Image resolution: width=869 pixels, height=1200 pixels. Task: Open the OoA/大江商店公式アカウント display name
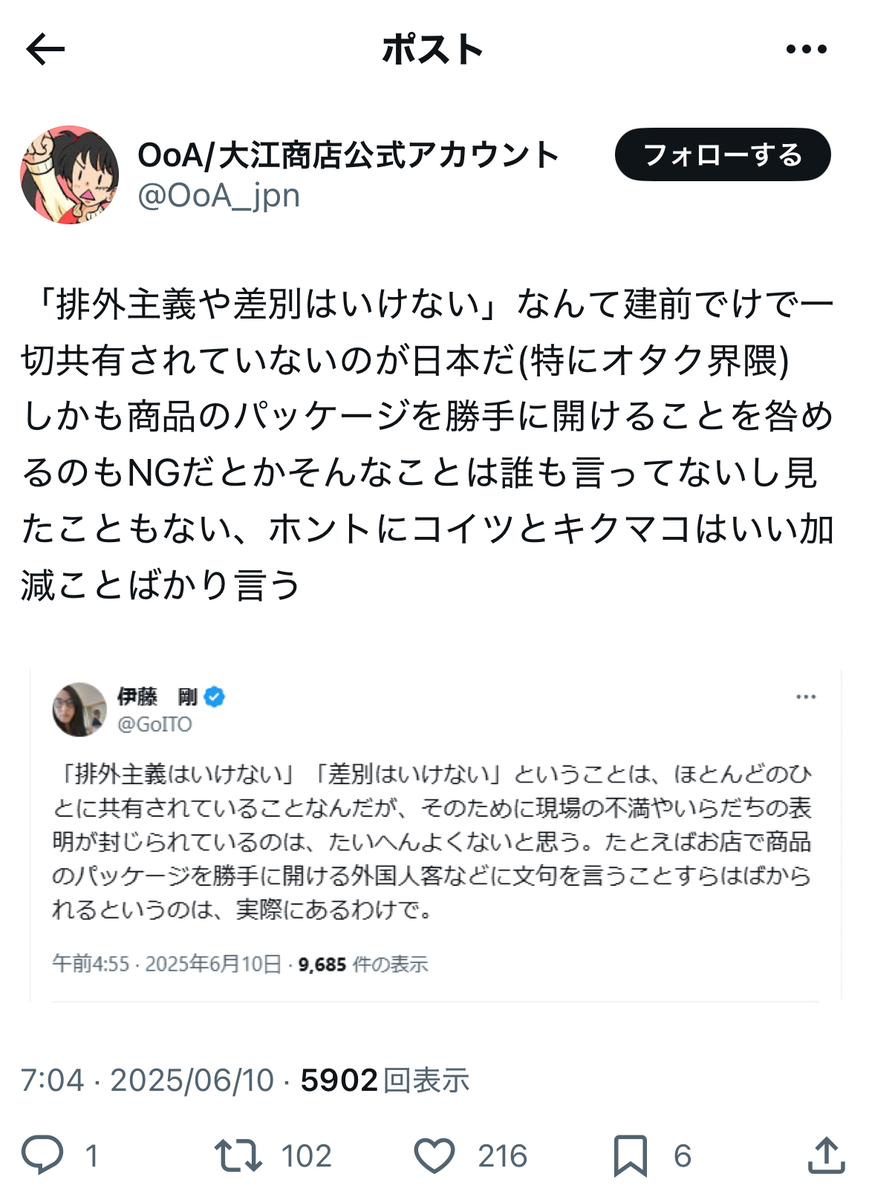(348, 154)
